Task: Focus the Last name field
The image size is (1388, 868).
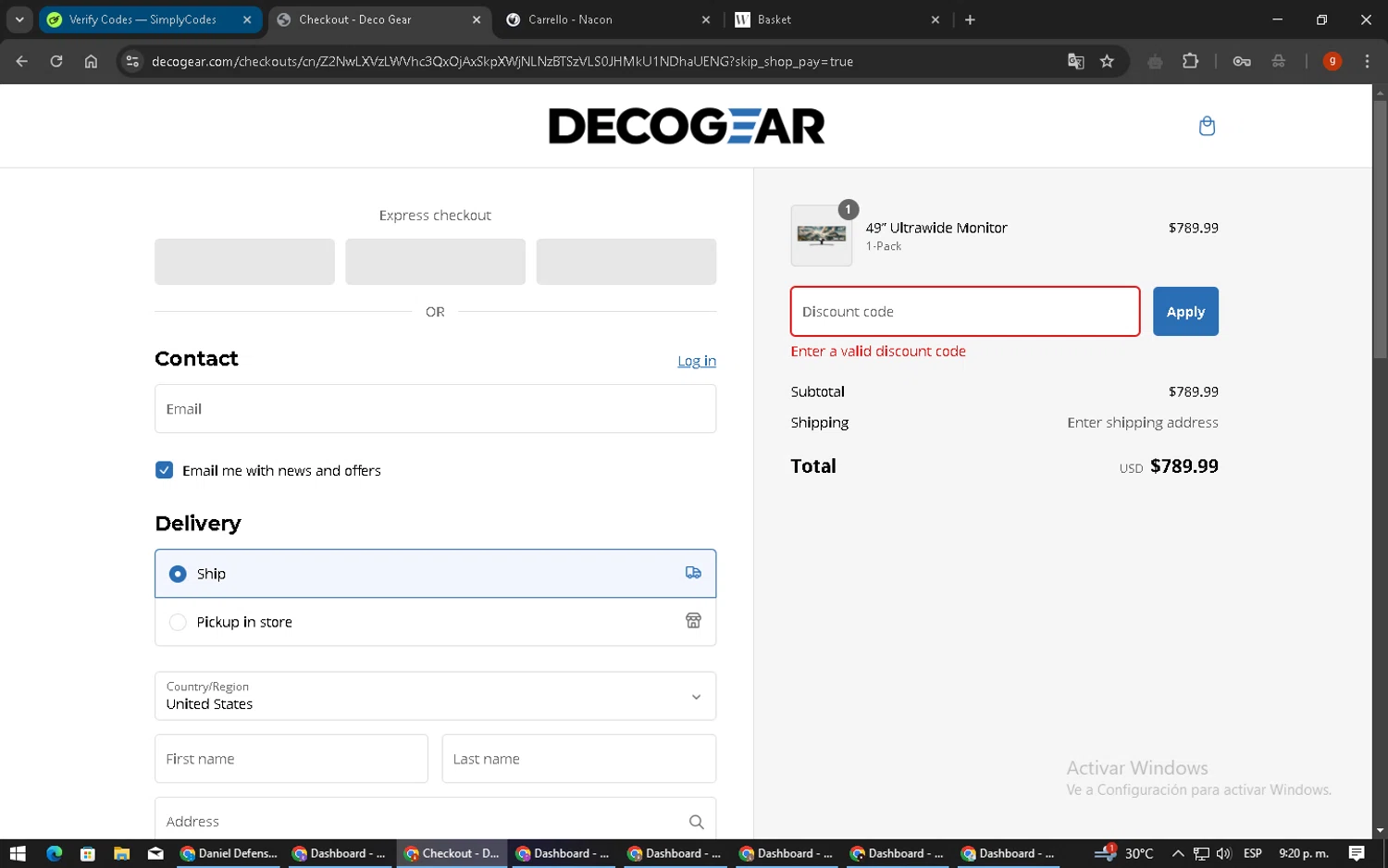Action: coord(579,759)
